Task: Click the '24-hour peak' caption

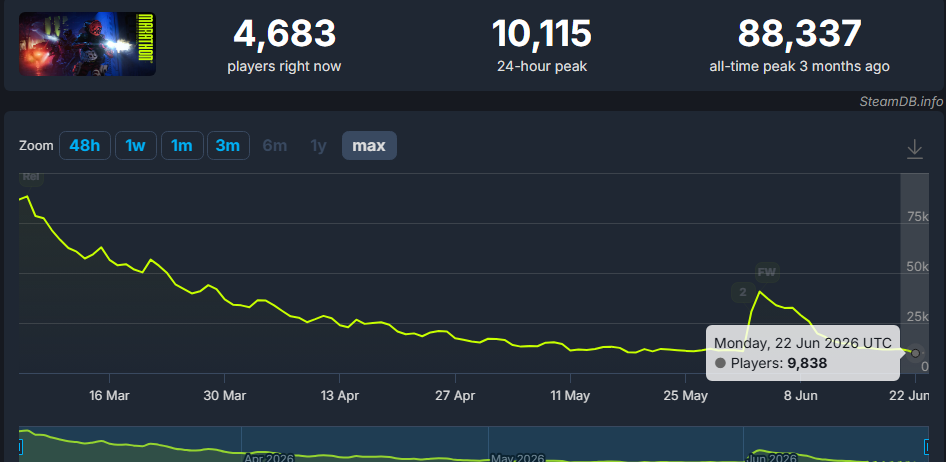Action: pos(542,66)
